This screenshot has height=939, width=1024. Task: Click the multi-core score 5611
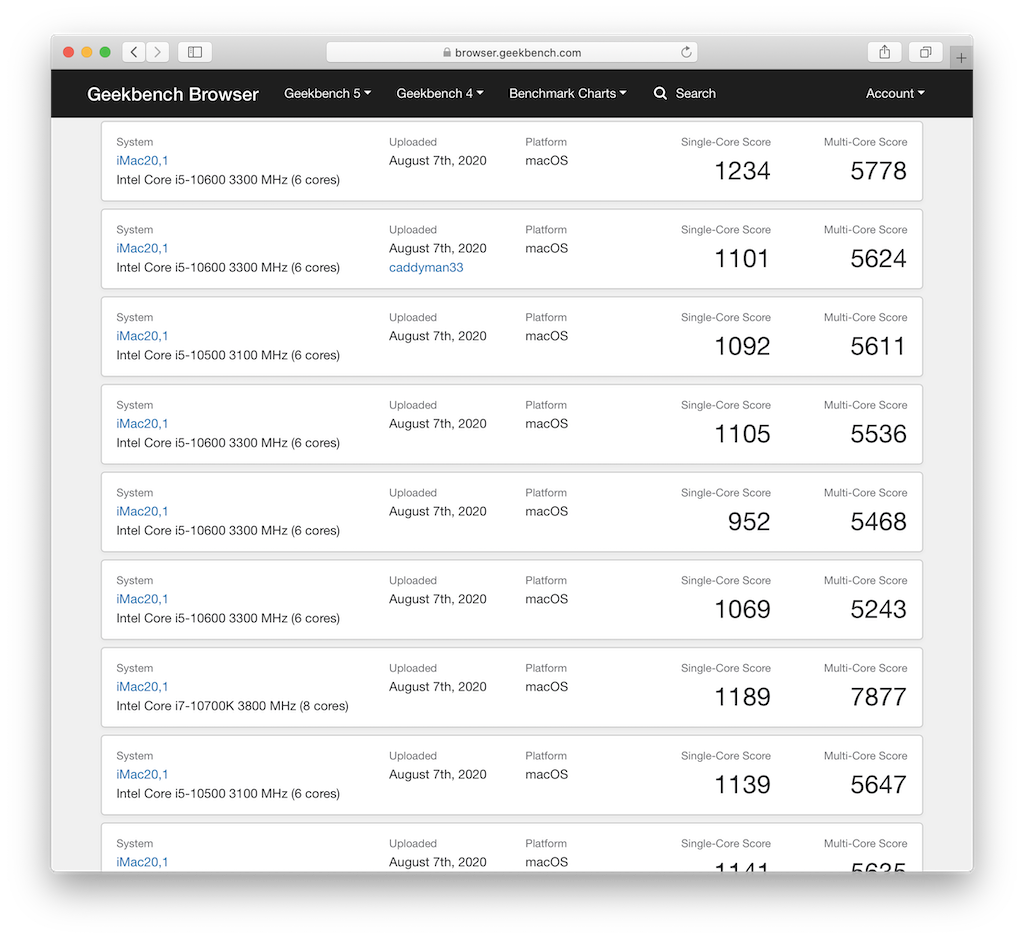(x=878, y=346)
